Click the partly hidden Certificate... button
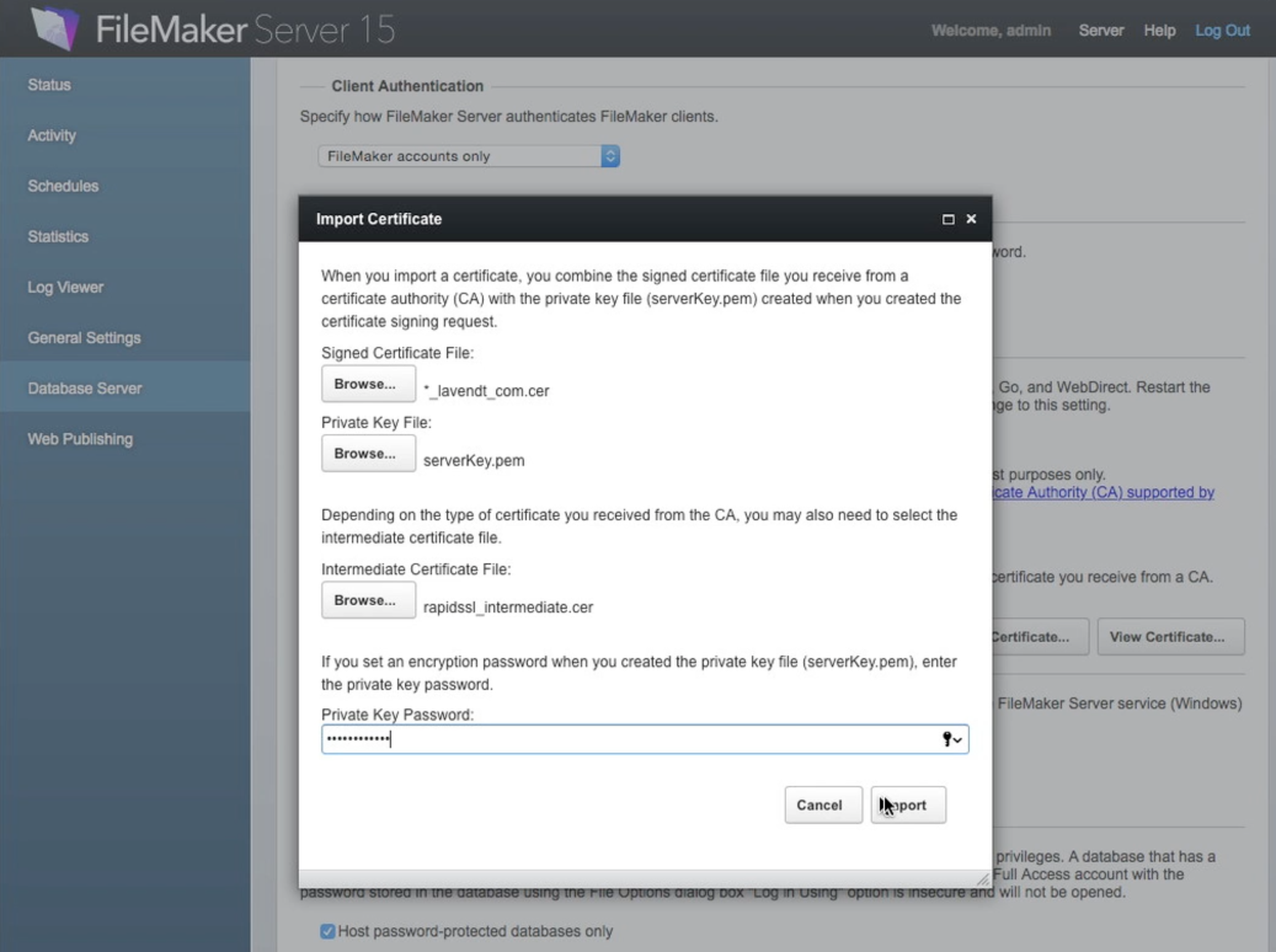The image size is (1276, 952). pyautogui.click(x=1040, y=637)
